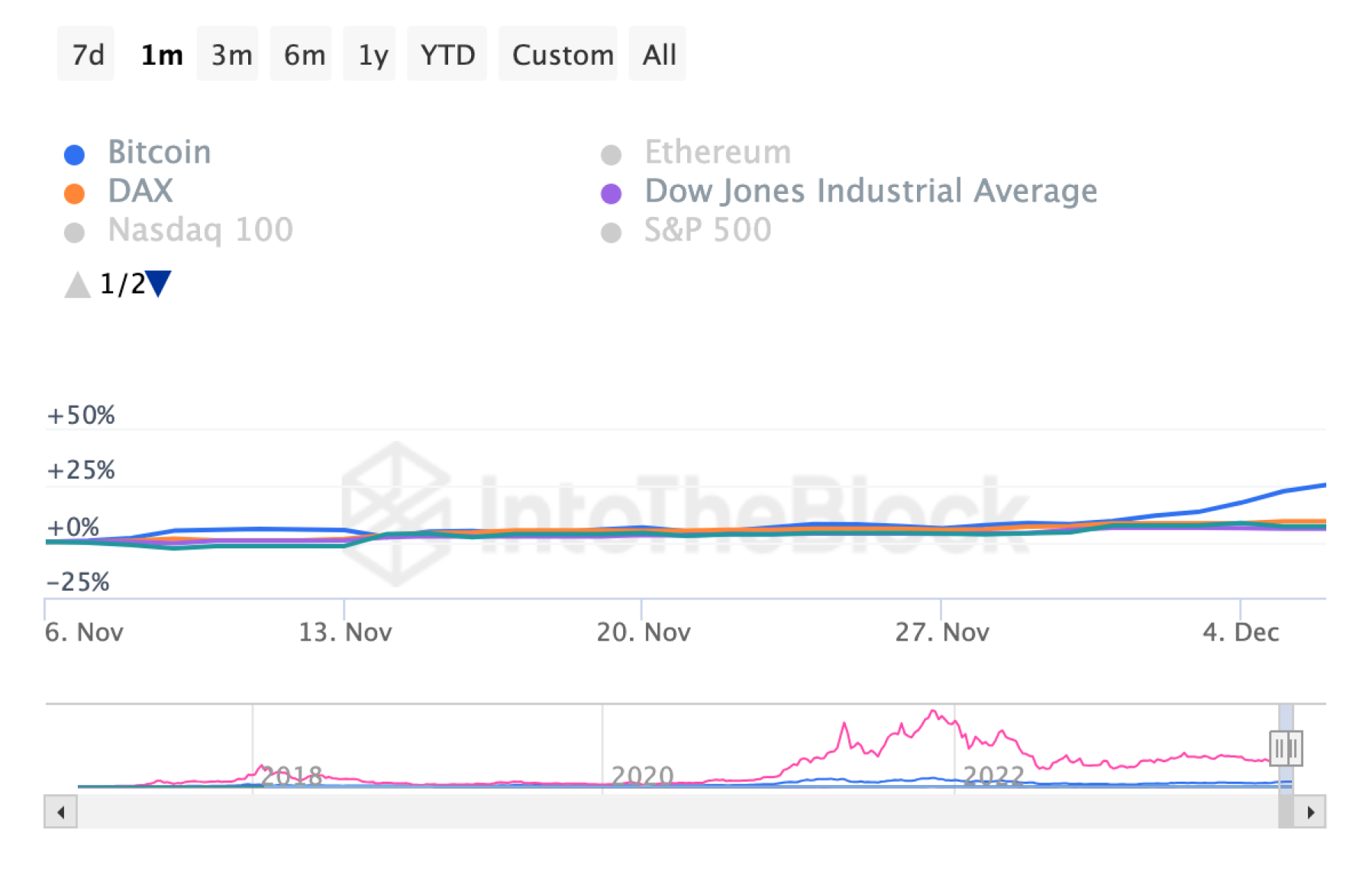The height and width of the screenshot is (875, 1372).
Task: Click the navigator scrollbar track
Action: pos(677,812)
